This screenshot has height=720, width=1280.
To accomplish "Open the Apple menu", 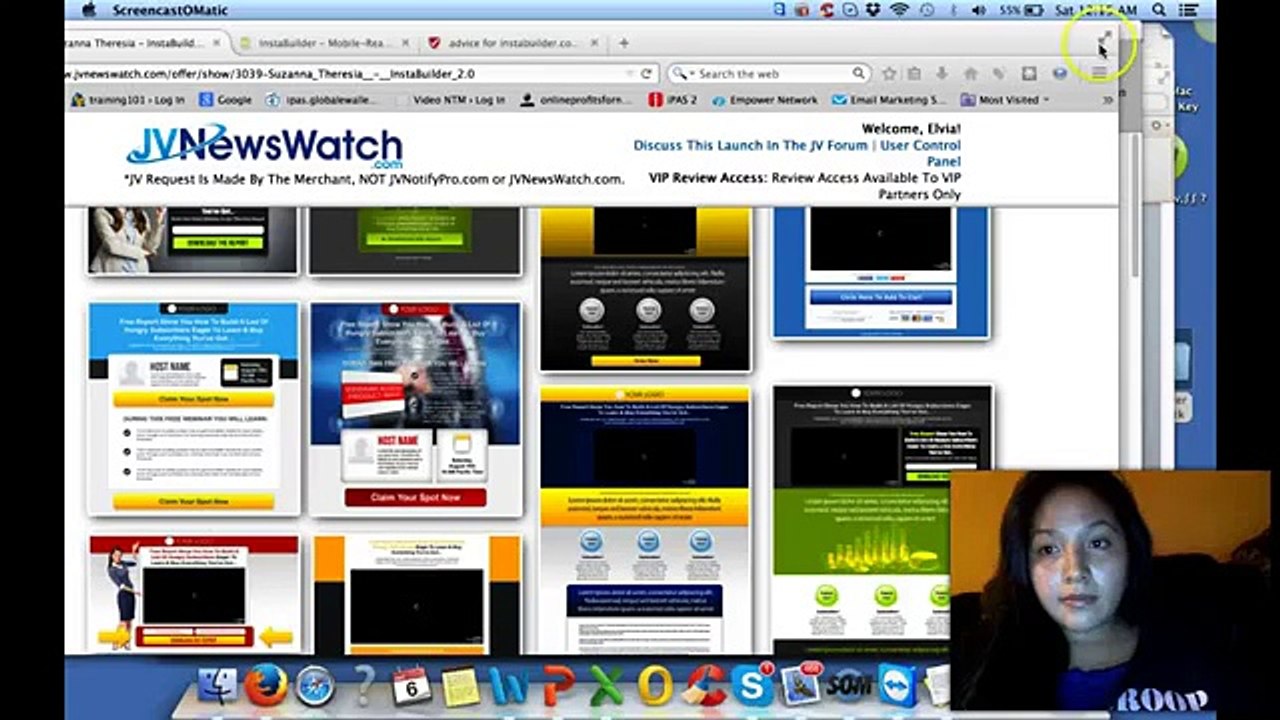I will coord(88,10).
